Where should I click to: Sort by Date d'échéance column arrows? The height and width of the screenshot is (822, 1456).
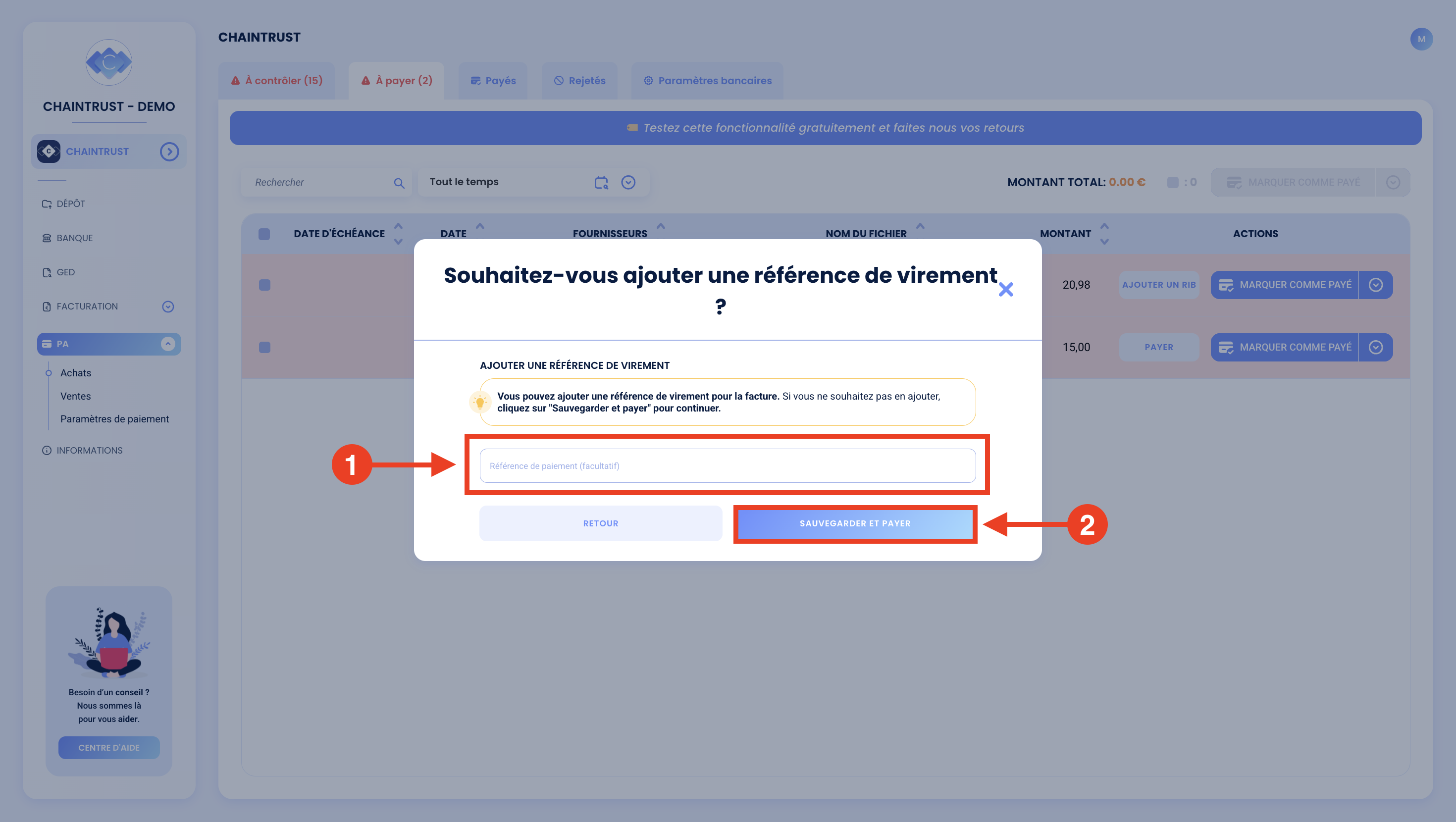398,234
